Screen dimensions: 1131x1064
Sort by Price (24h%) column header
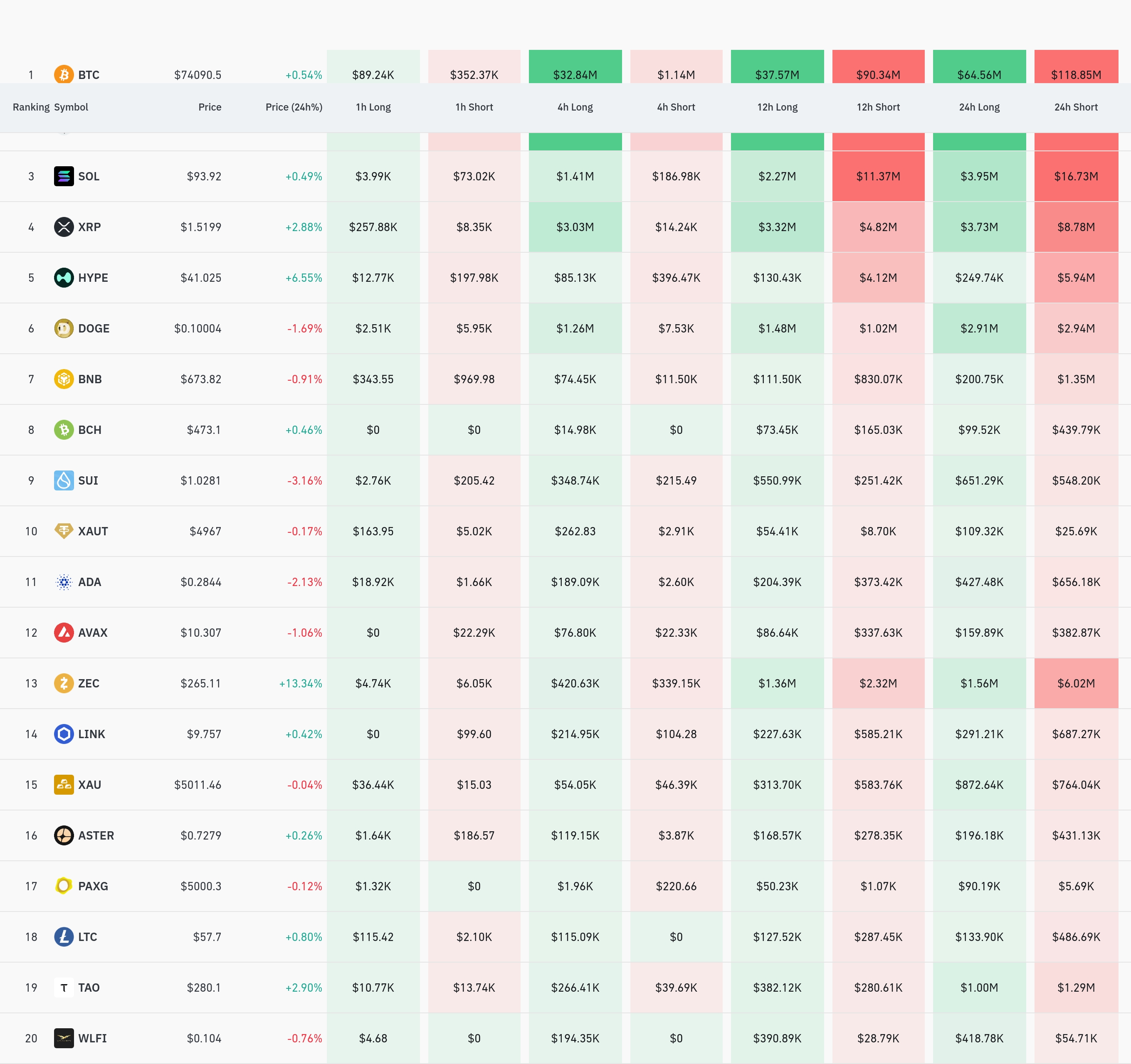tap(294, 107)
